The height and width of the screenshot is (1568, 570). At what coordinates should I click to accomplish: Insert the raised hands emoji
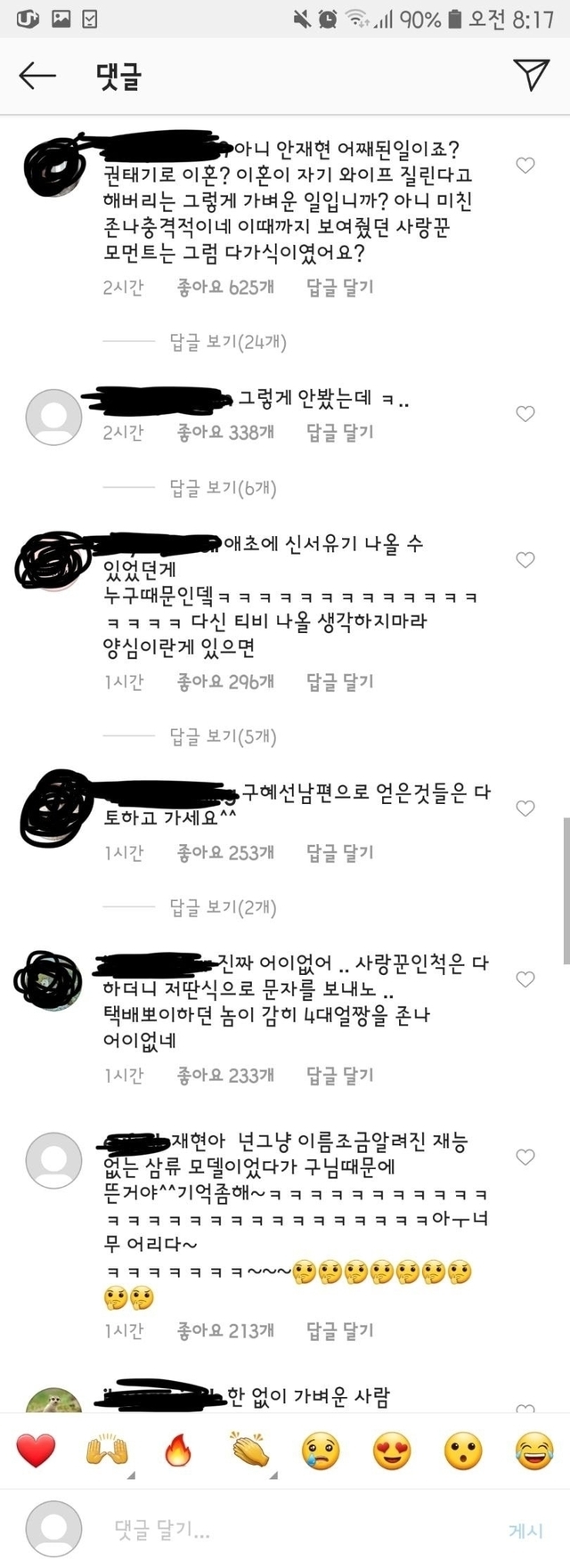[x=107, y=1451]
